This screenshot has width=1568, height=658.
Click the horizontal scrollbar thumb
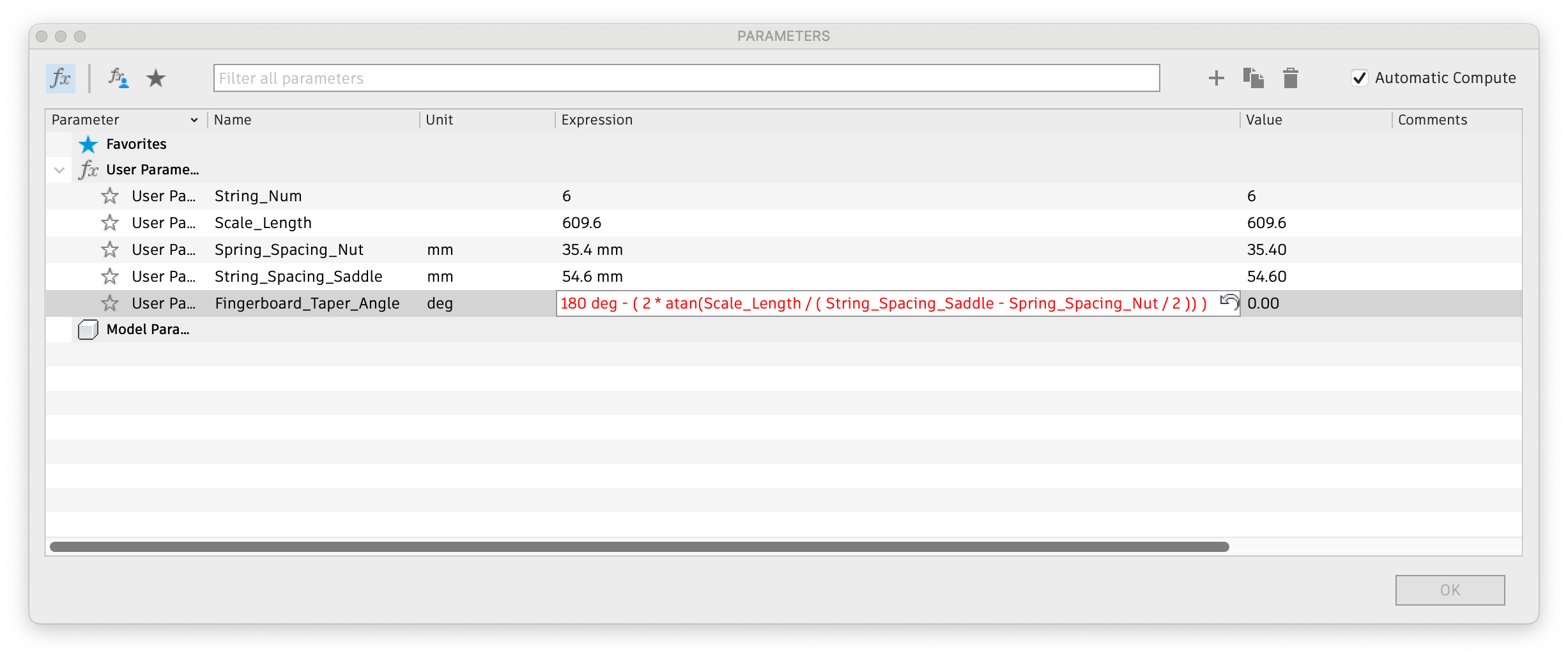pos(640,547)
